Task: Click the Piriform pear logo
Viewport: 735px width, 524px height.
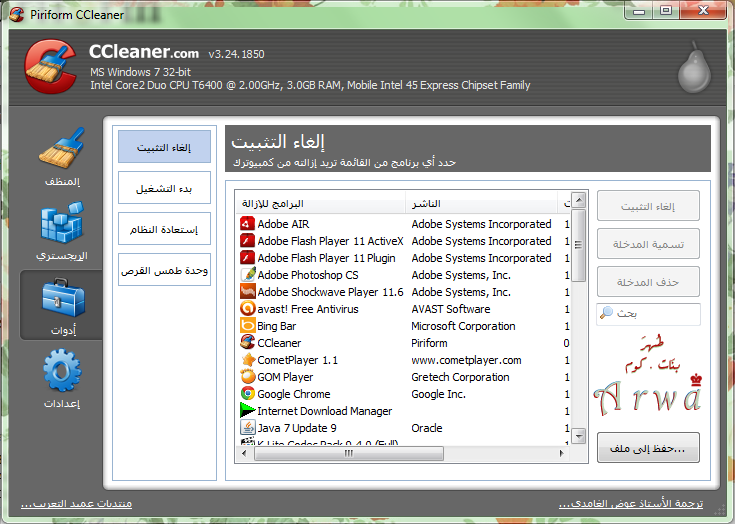Action: click(x=691, y=71)
